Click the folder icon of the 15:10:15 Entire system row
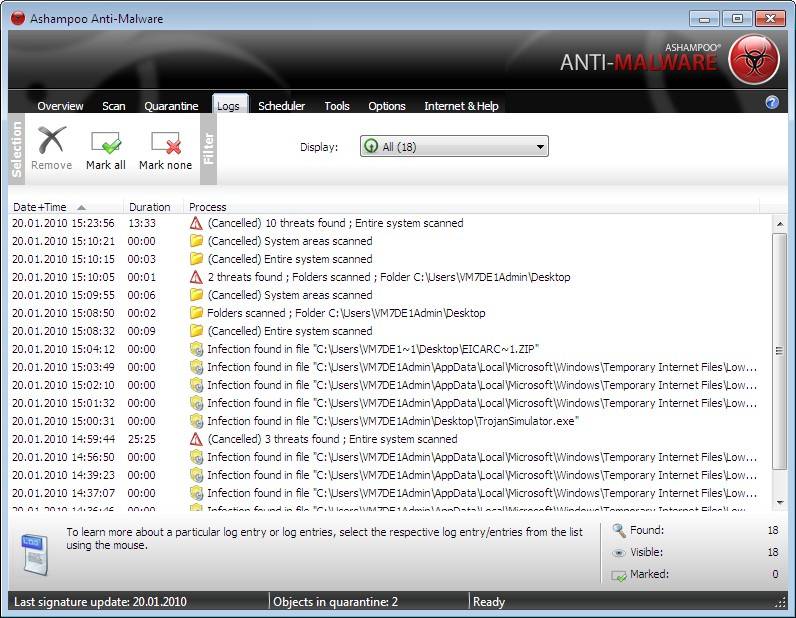Viewport: 796px width, 618px height. tap(196, 259)
